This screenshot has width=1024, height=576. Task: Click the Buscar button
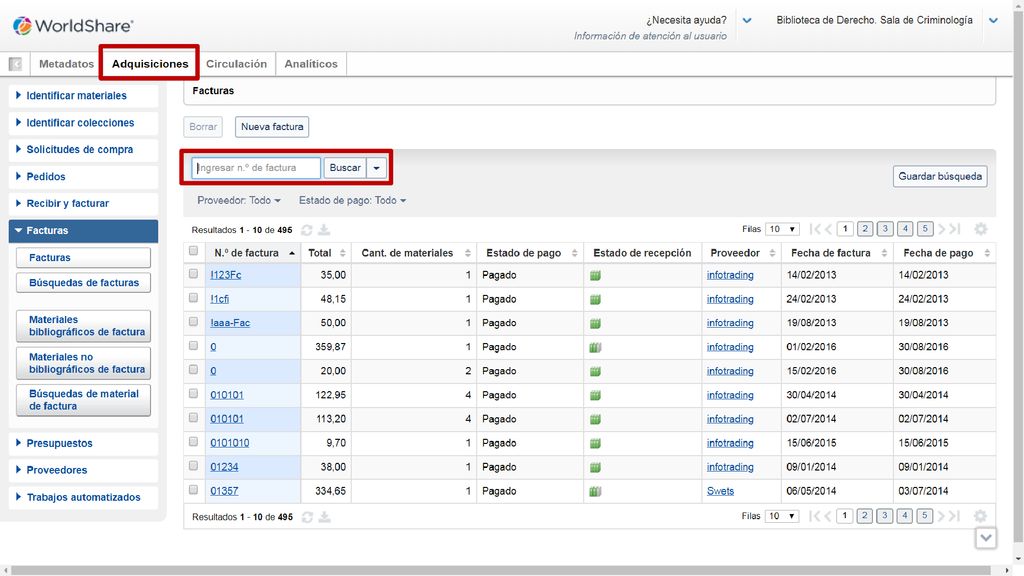345,168
